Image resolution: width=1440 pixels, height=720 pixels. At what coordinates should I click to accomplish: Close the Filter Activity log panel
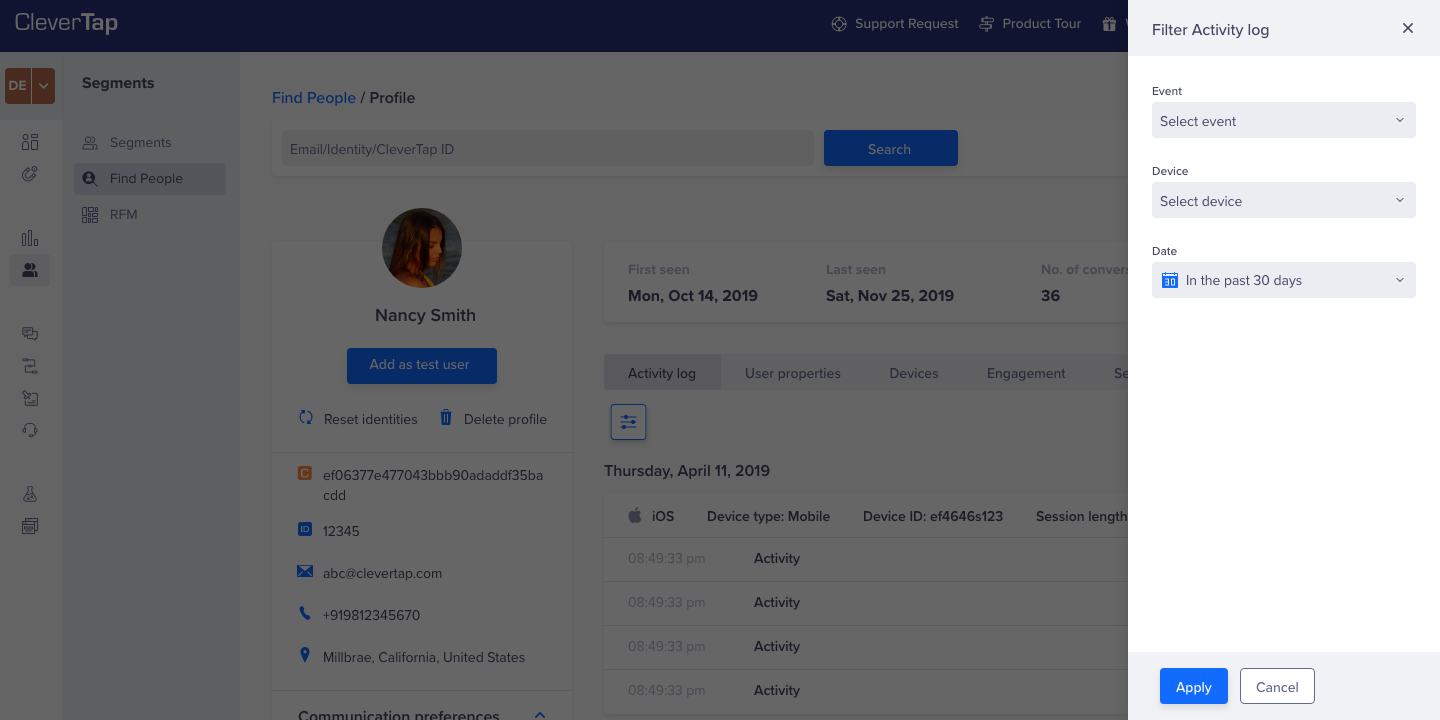coord(1407,29)
